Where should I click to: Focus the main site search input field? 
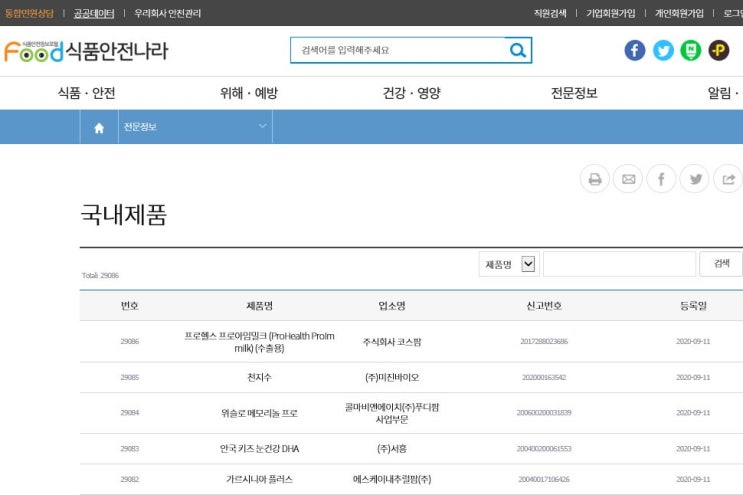(x=398, y=50)
